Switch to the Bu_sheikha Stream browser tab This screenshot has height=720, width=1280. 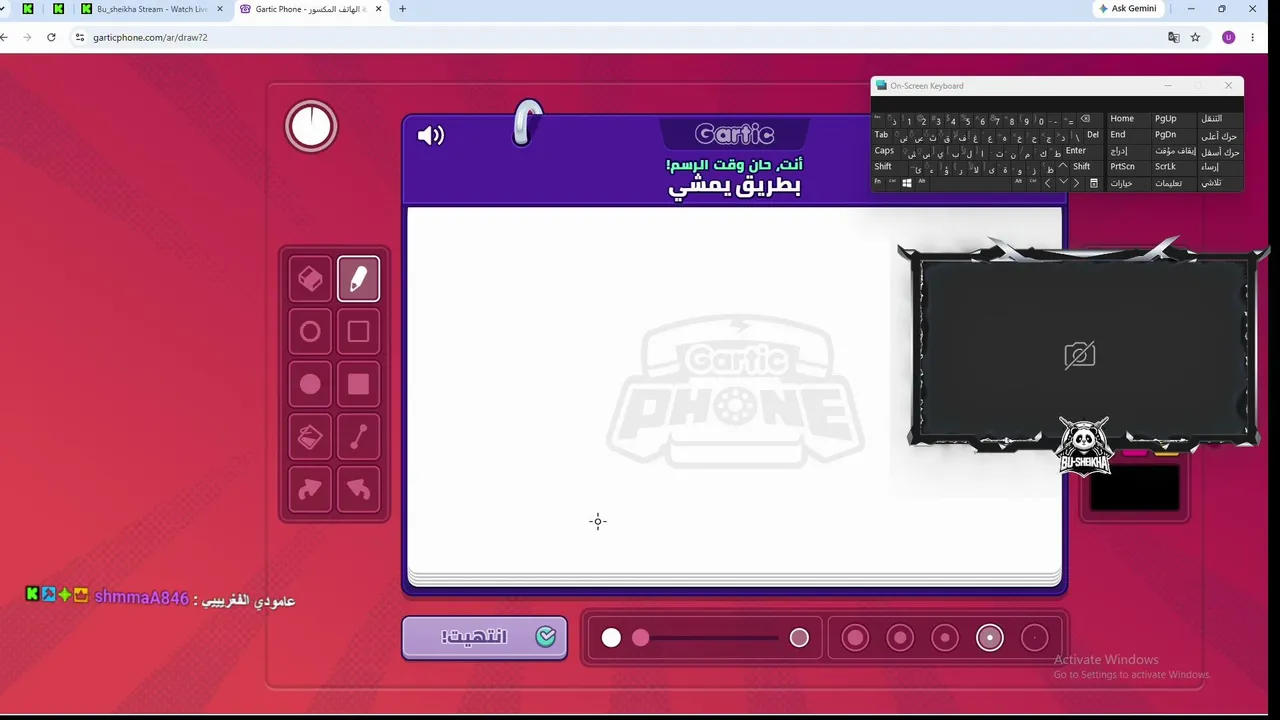point(153,9)
